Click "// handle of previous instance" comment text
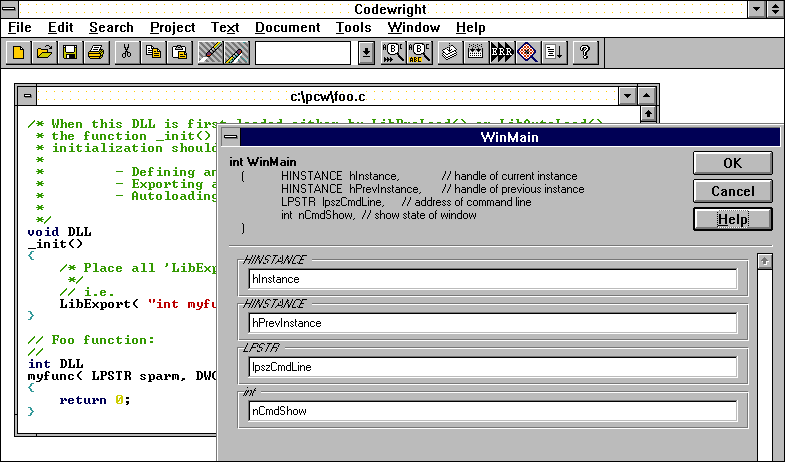 coord(513,189)
